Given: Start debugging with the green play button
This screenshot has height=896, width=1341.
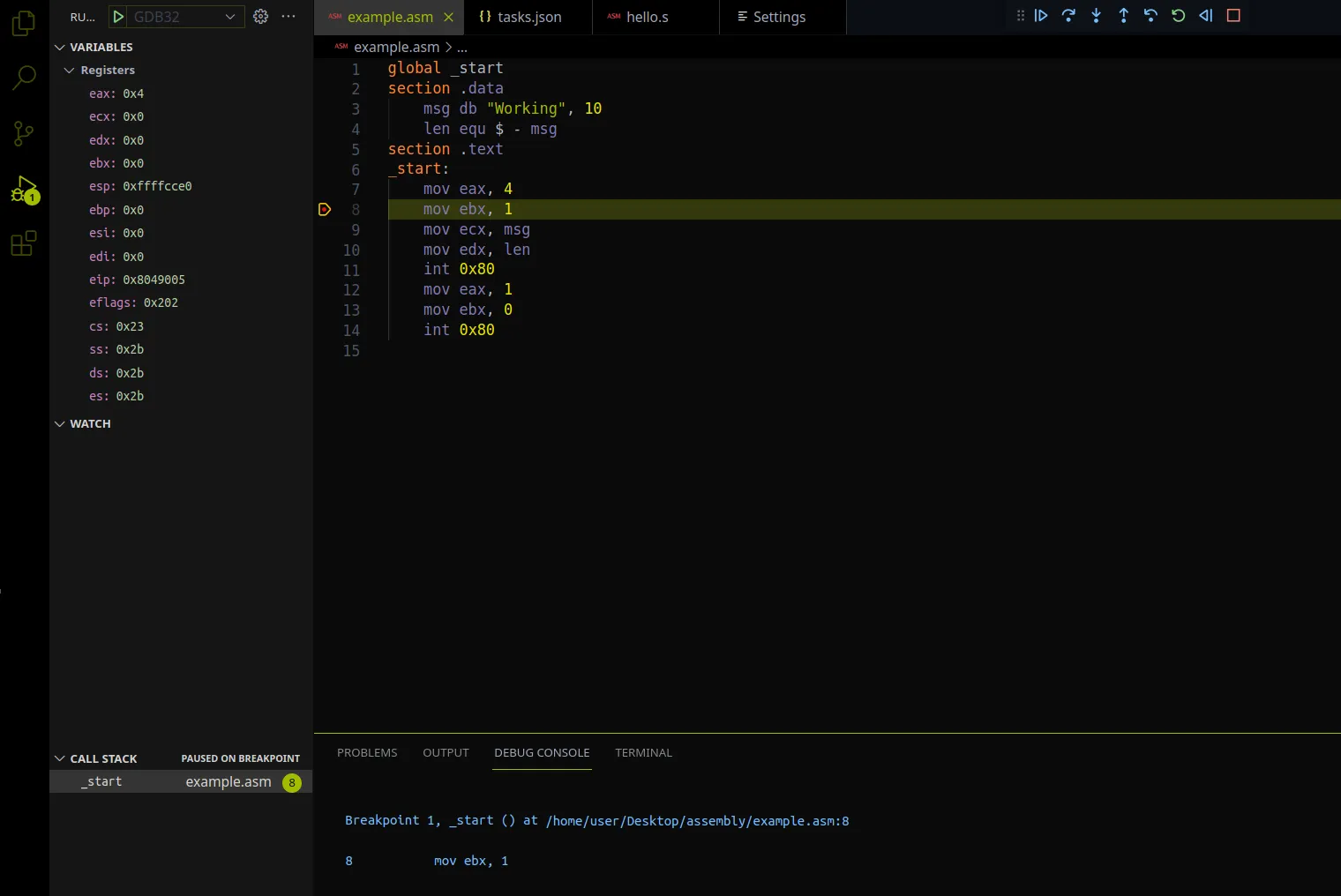Looking at the screenshot, I should coord(118,17).
